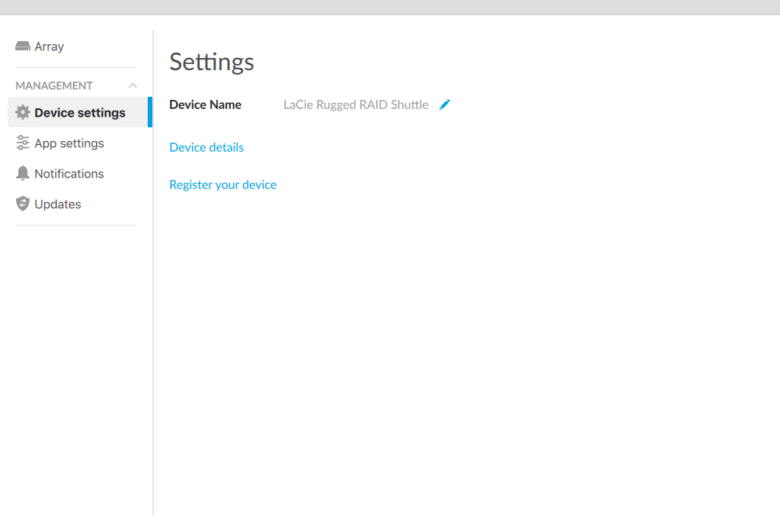Viewport: 780px width, 516px height.
Task: Open Updates in sidebar
Action: coord(49,204)
